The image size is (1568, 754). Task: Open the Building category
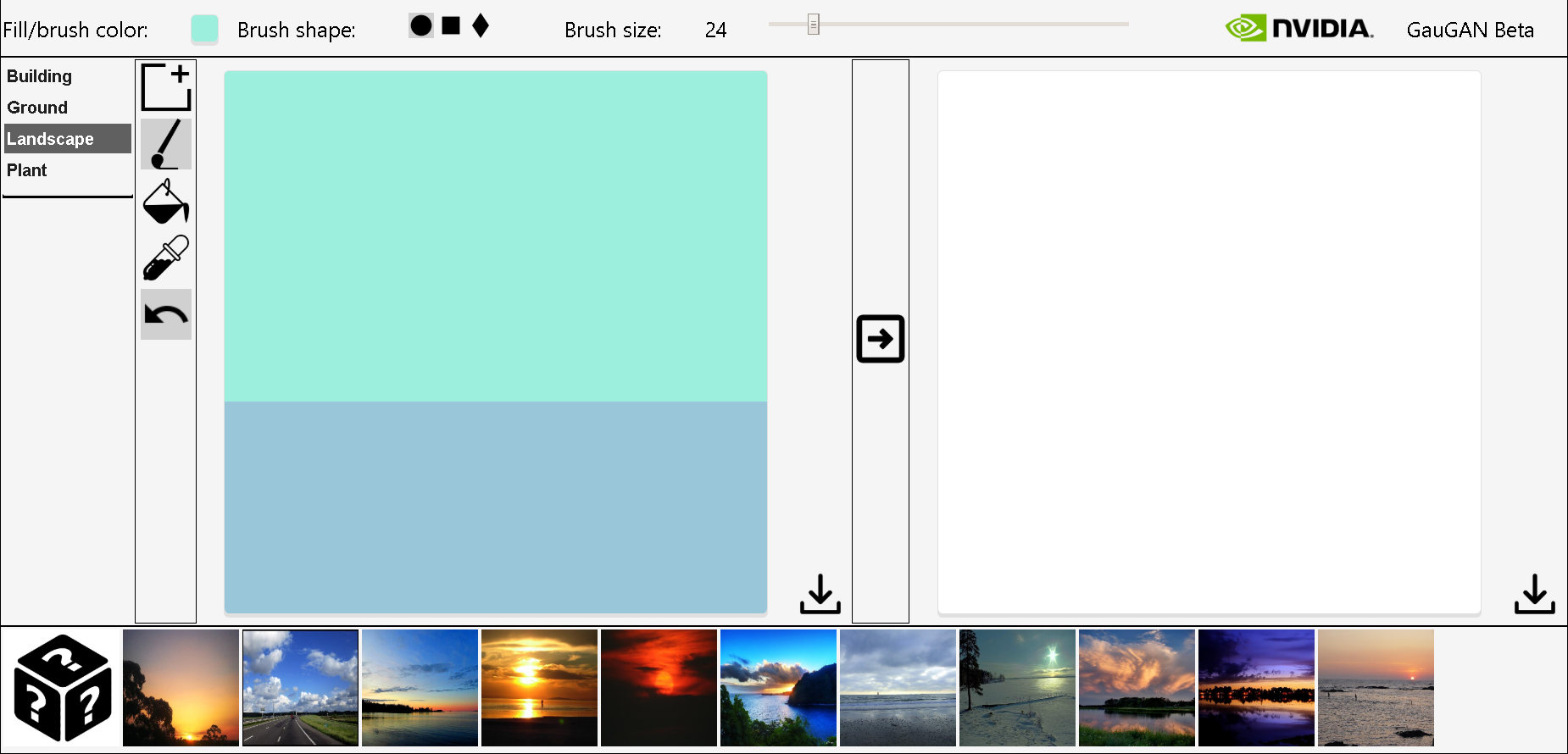(40, 76)
